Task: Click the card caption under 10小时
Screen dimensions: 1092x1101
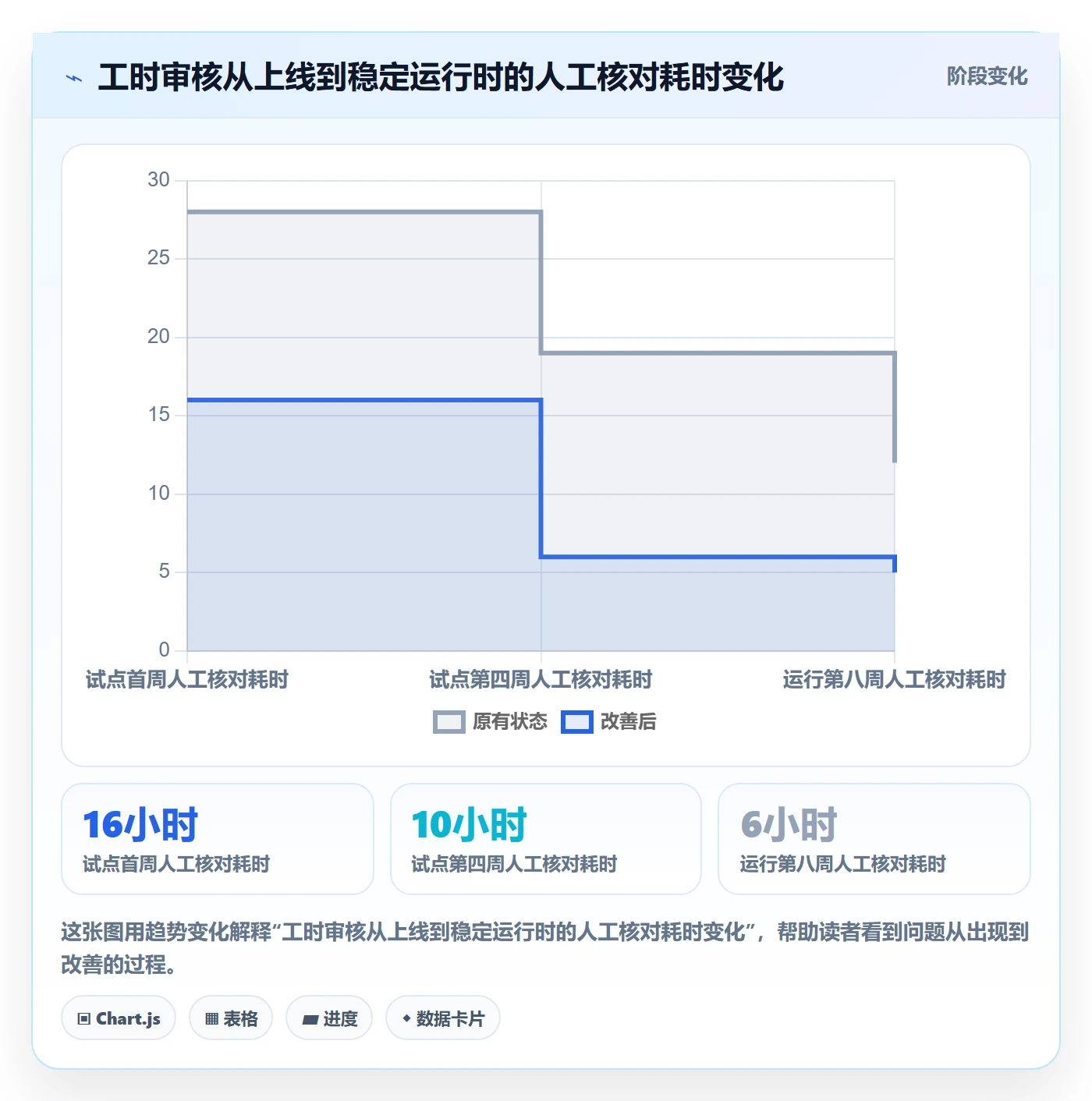Action: (514, 864)
